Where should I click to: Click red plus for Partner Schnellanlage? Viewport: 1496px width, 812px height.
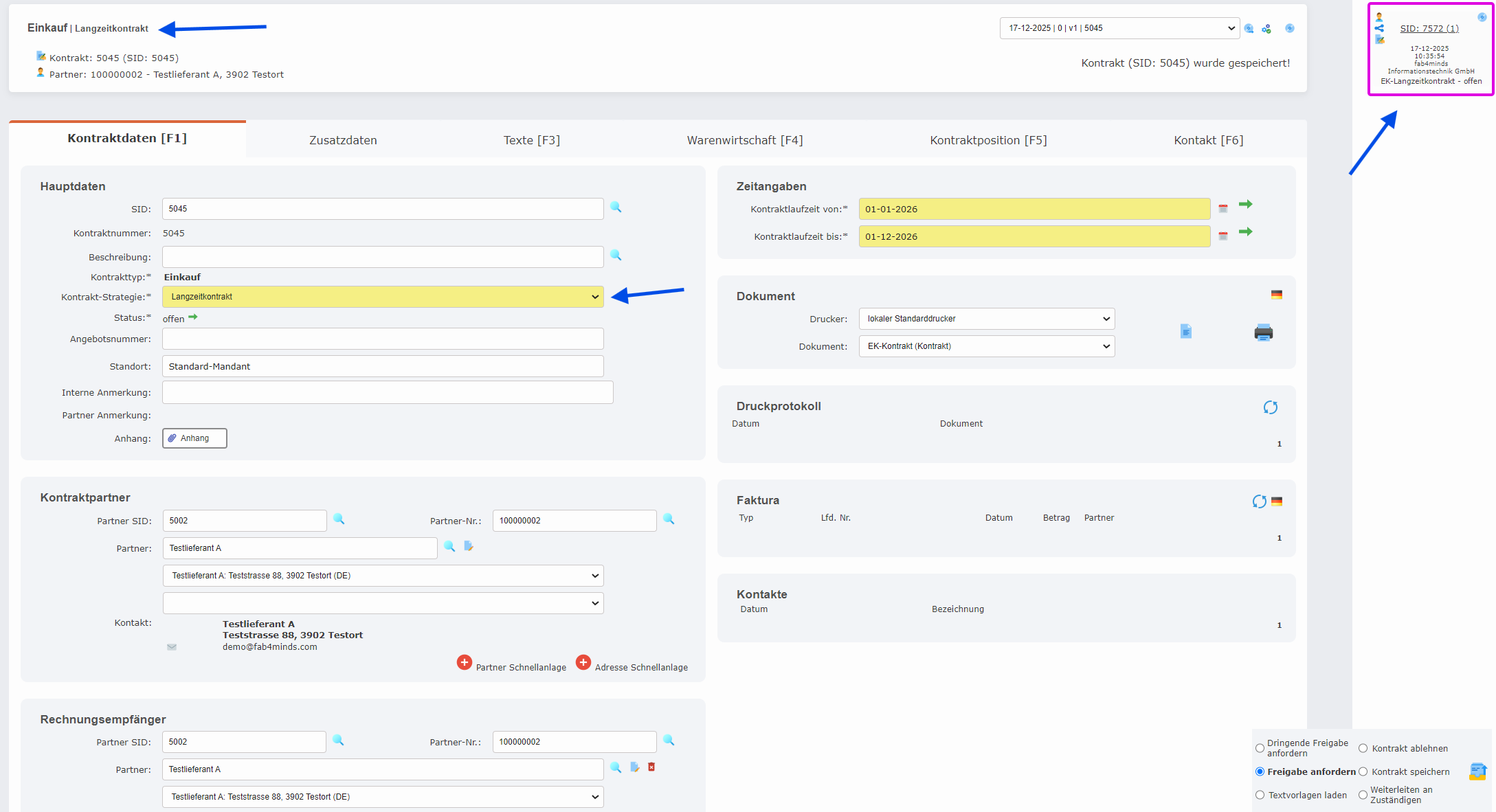[465, 663]
